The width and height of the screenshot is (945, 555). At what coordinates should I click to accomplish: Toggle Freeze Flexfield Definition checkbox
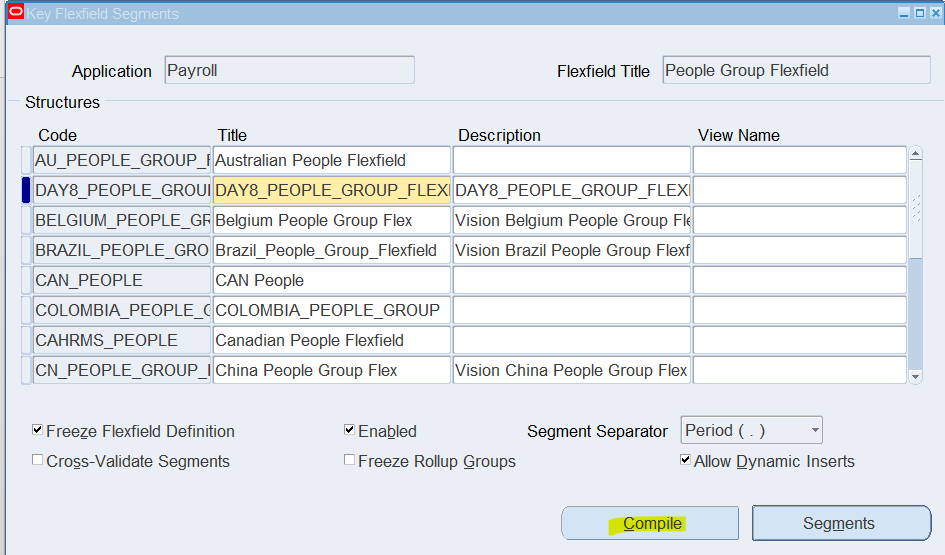tap(37, 430)
